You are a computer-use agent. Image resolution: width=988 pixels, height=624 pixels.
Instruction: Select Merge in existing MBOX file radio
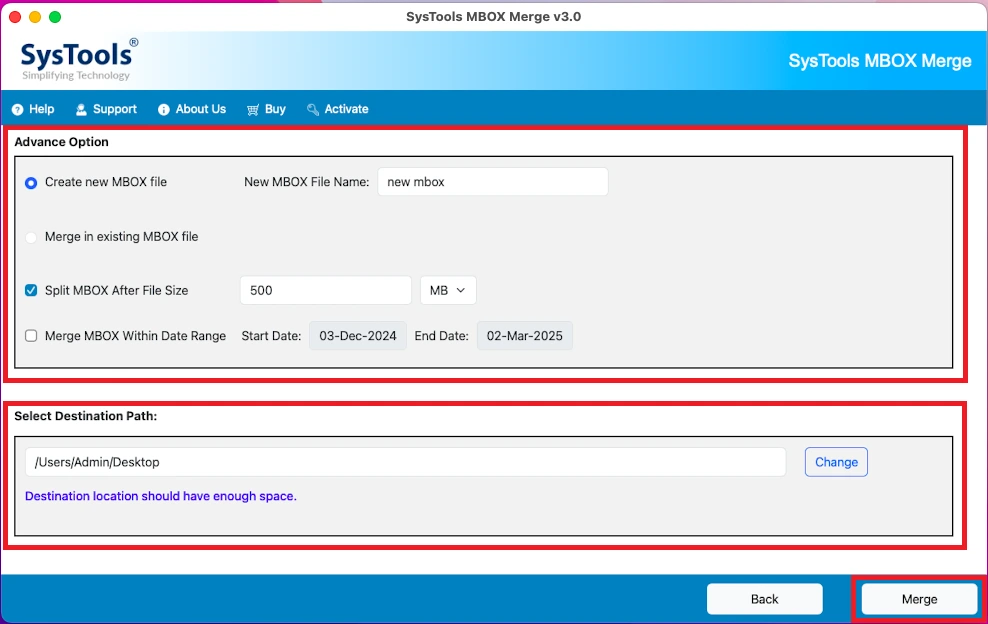click(31, 238)
